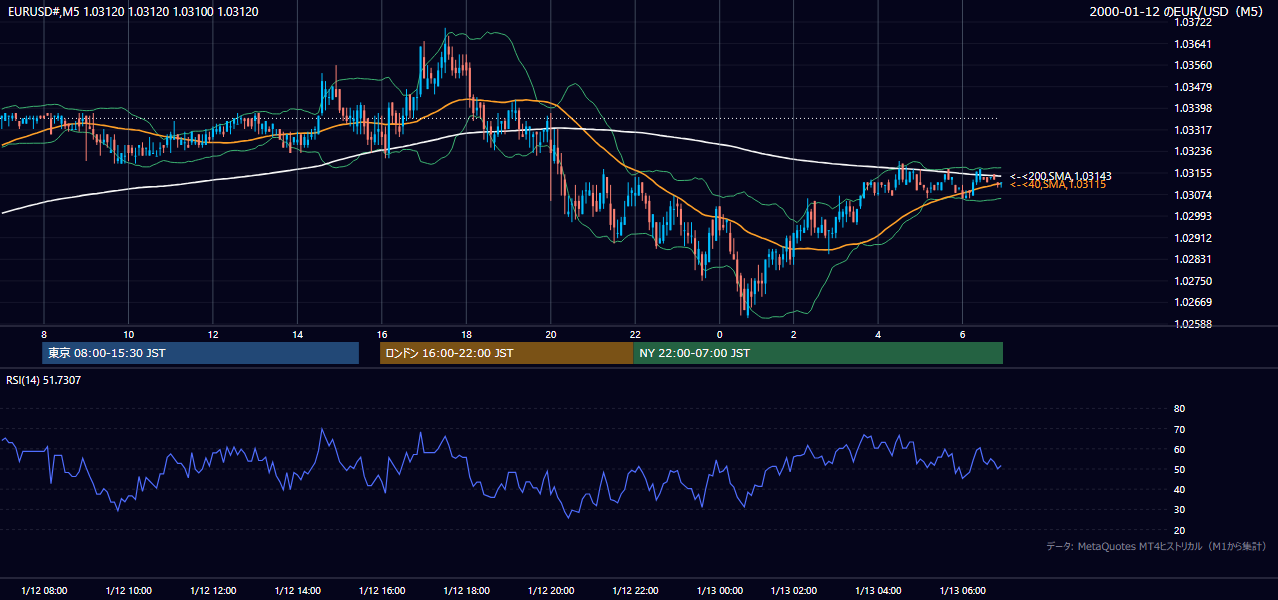The width and height of the screenshot is (1278, 600).
Task: Click the 0 hour tick on chart time axis
Action: click(x=720, y=334)
